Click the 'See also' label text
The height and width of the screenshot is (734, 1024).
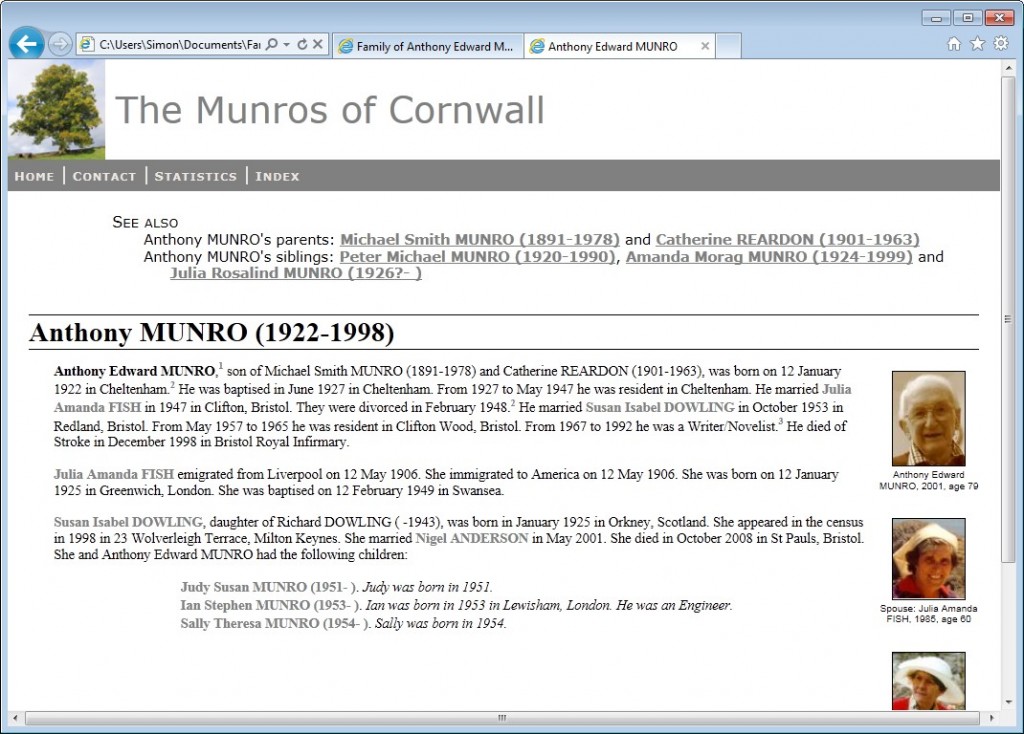(145, 223)
